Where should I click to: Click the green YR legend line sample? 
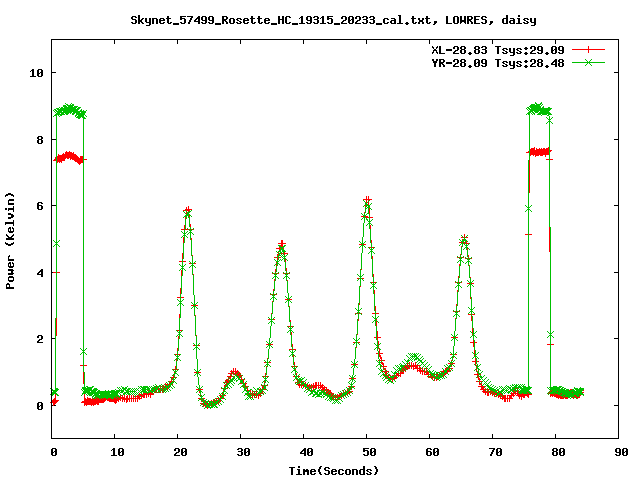point(588,62)
